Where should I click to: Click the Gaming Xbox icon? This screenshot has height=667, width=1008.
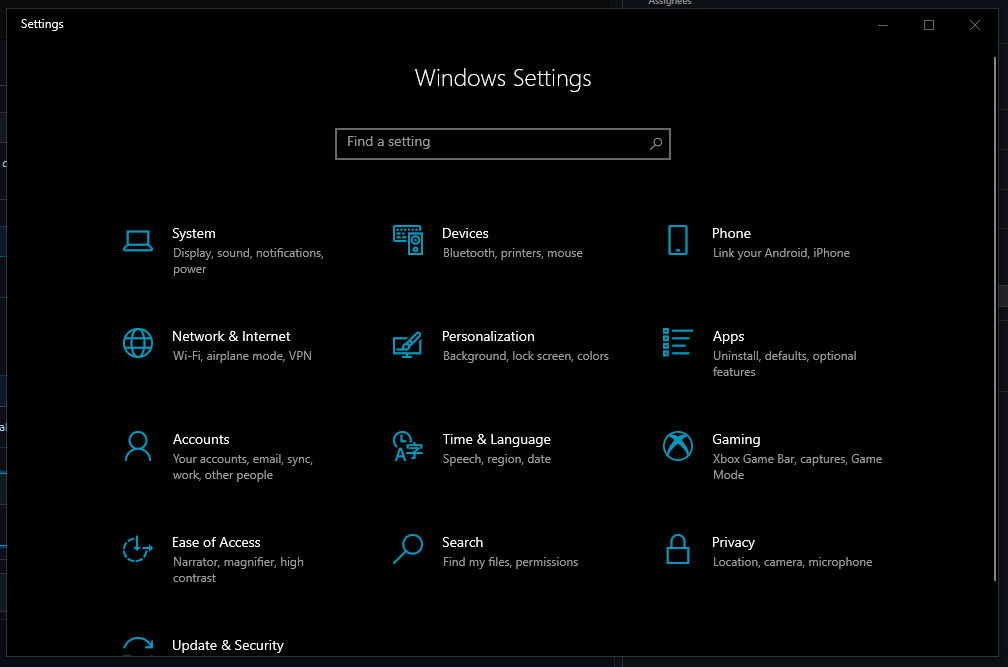coord(678,446)
